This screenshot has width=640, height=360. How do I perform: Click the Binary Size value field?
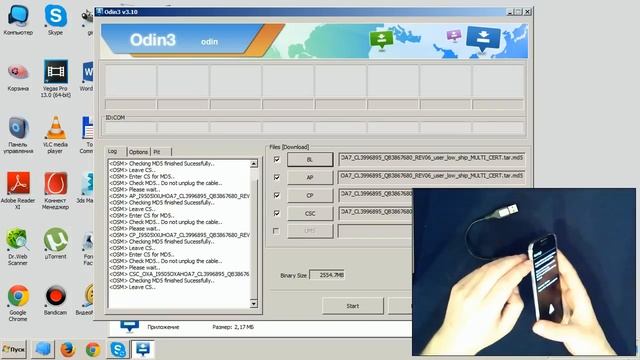(x=327, y=275)
